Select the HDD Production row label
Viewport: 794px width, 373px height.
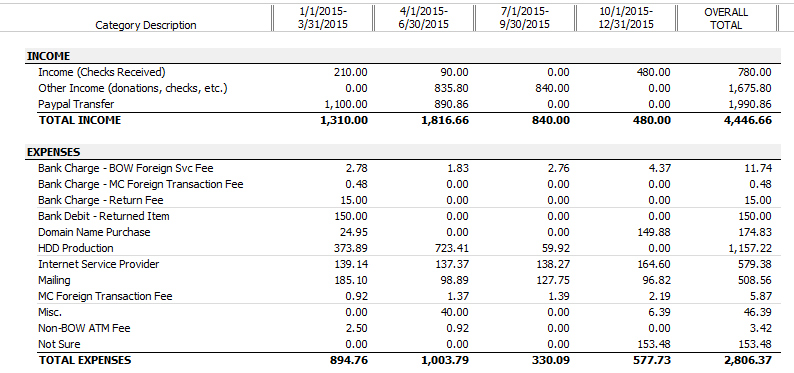point(75,248)
